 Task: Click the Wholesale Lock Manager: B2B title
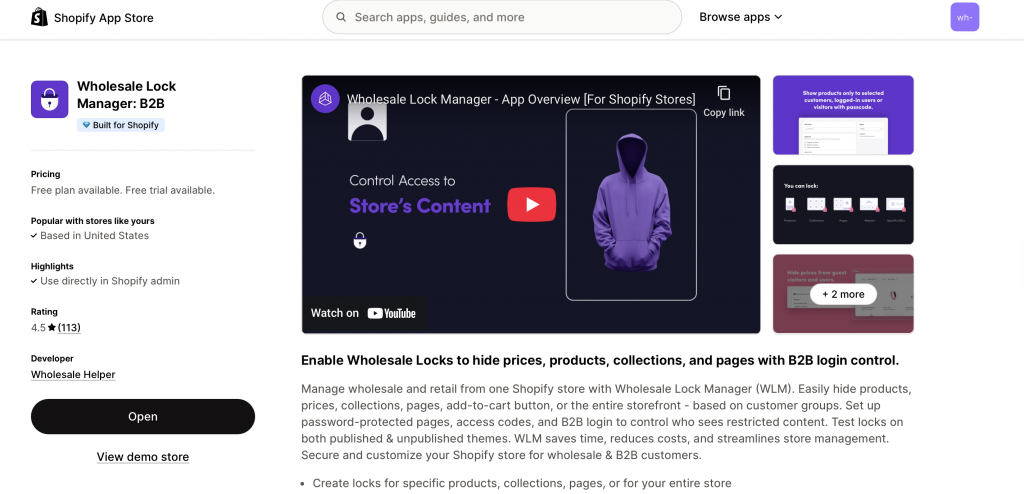[127, 95]
